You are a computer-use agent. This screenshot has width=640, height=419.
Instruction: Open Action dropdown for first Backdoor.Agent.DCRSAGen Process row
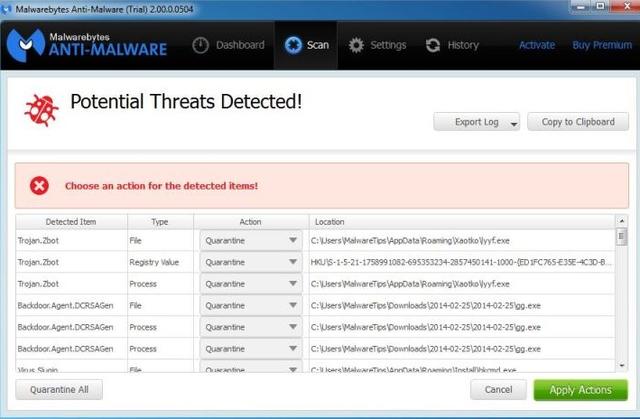pyautogui.click(x=251, y=327)
